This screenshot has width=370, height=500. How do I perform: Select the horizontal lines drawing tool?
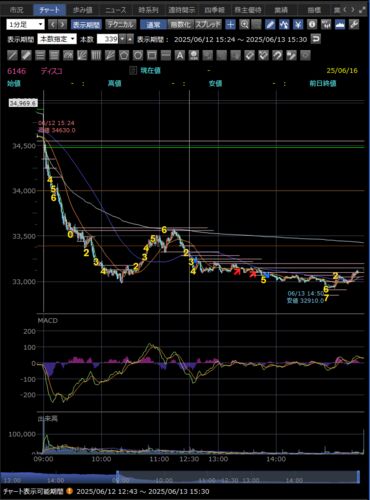(40, 55)
